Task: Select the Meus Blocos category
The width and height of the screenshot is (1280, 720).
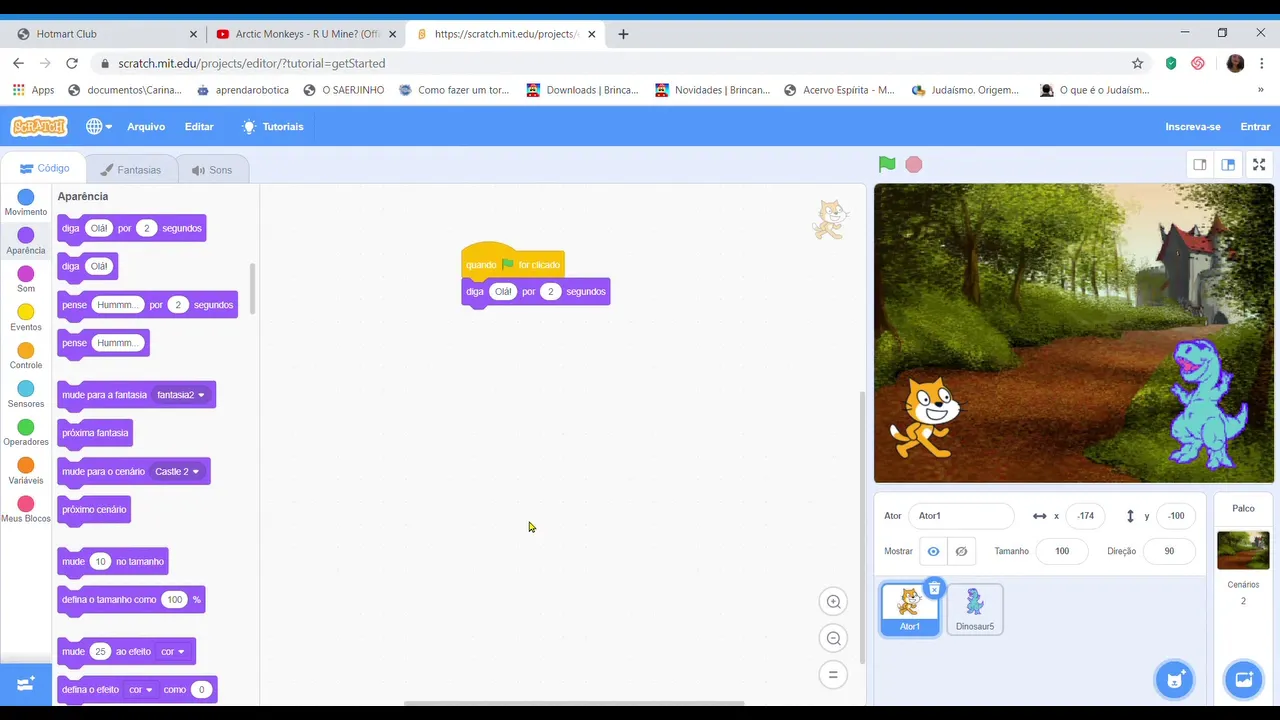Action: click(26, 509)
